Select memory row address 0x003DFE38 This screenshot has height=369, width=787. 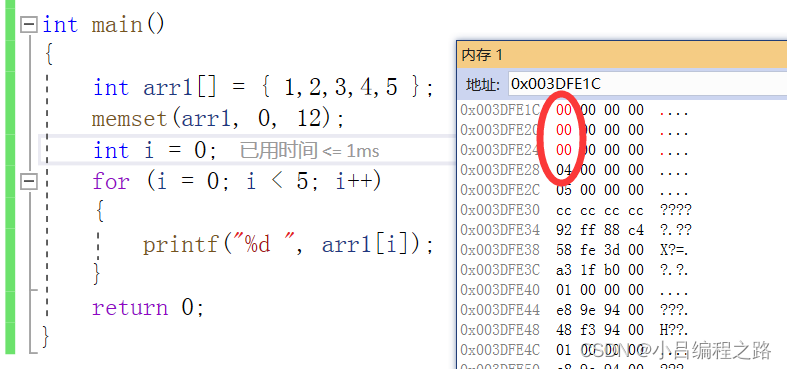tap(500, 250)
